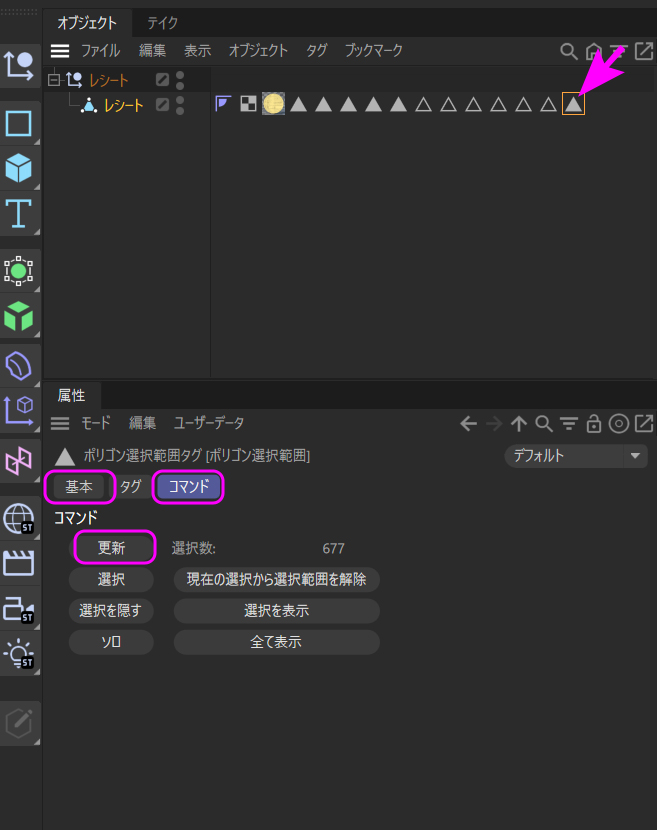Toggle new-manager target icon in Attributes
Image resolution: width=657 pixels, height=830 pixels.
click(x=619, y=424)
